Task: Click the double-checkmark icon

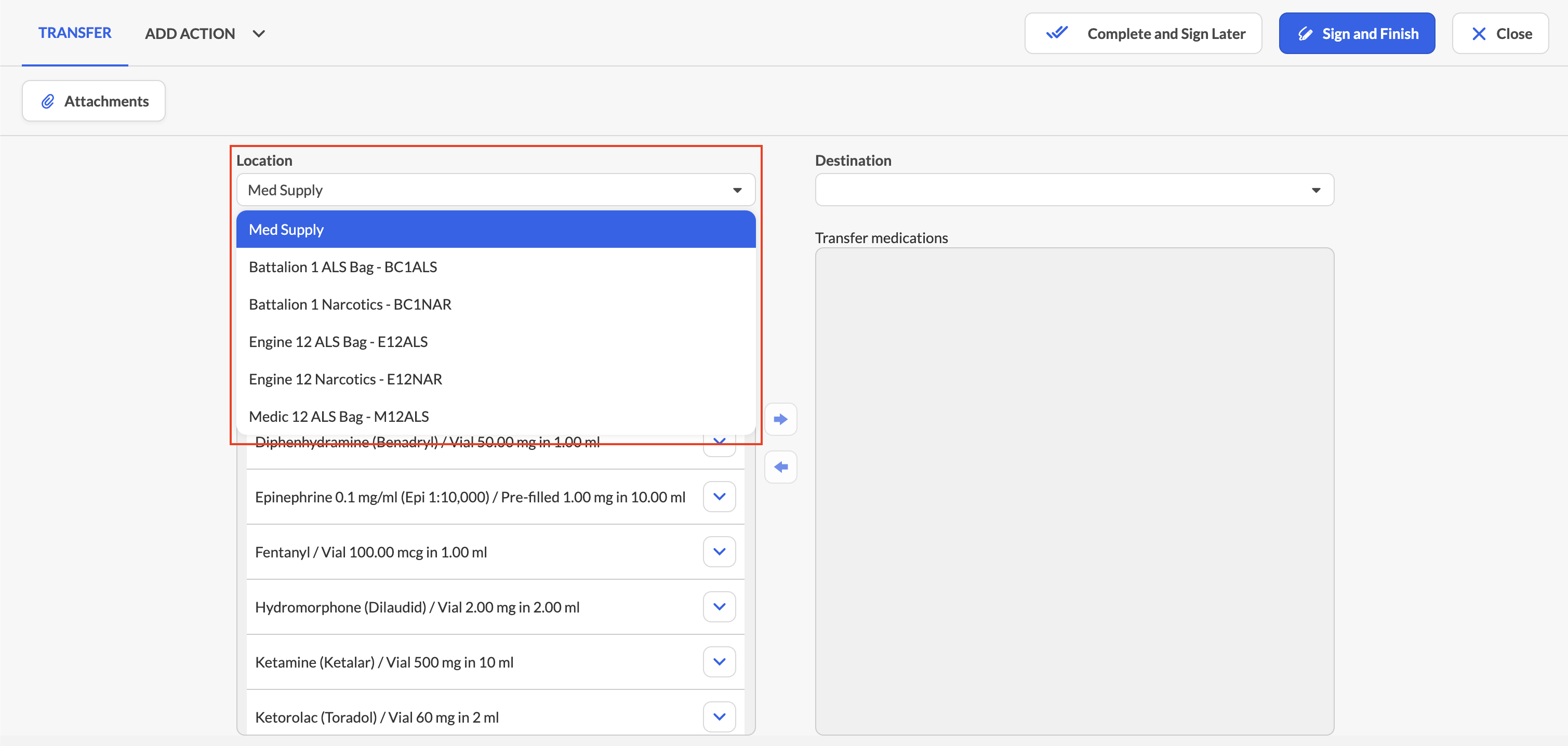Action: coord(1057,33)
